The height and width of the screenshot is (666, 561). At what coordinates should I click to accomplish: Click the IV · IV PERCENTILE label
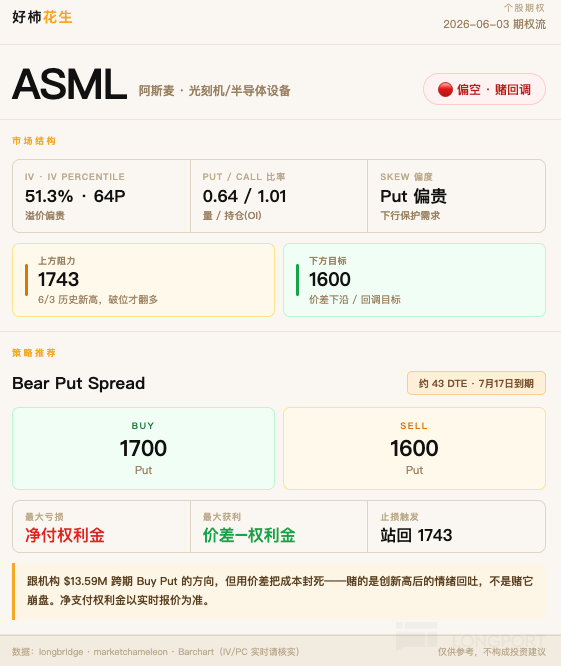75,177
